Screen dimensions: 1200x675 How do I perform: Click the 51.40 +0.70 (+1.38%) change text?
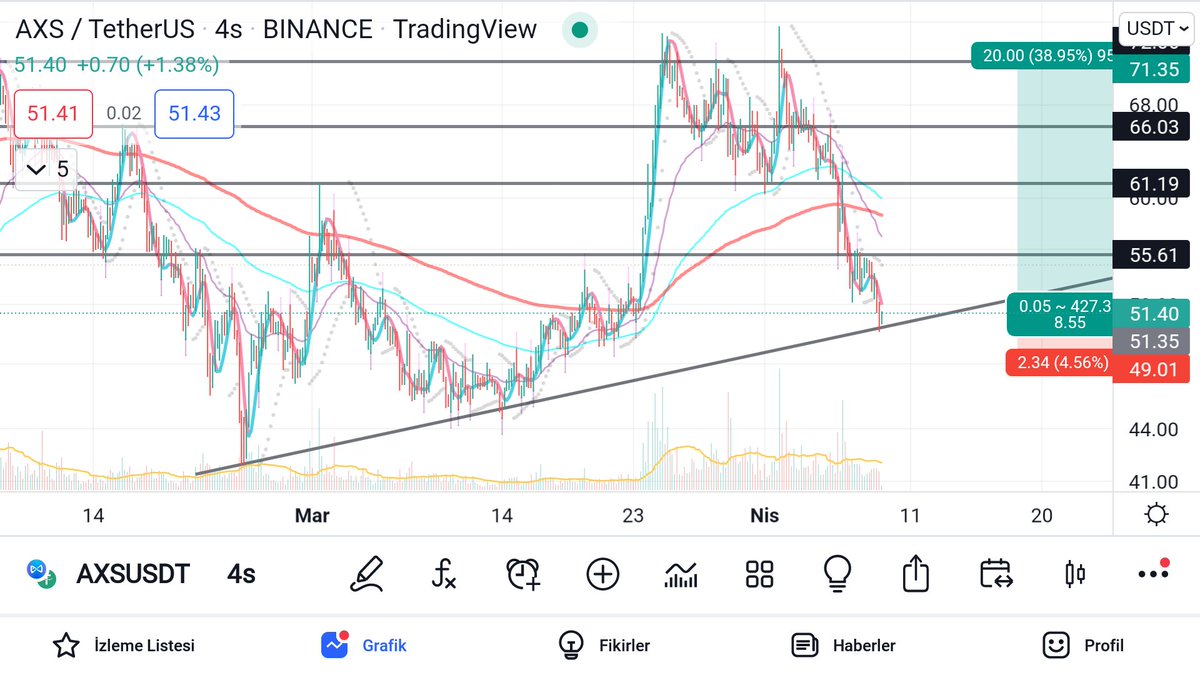(116, 65)
